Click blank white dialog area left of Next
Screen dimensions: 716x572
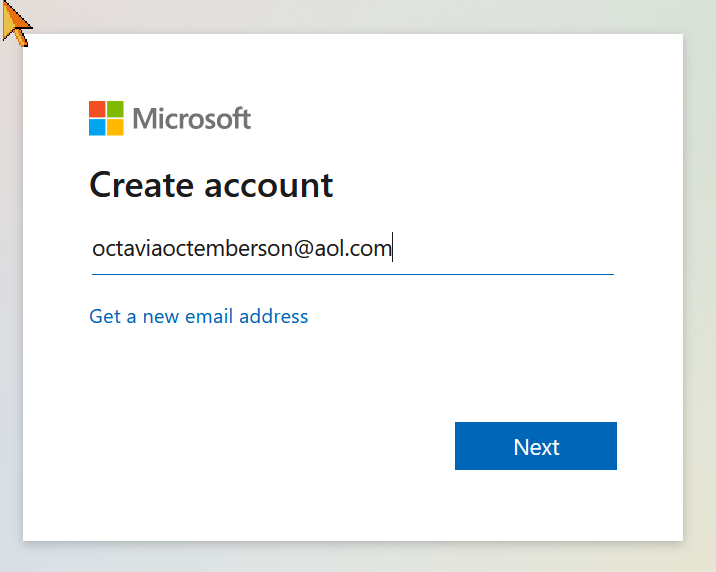click(x=269, y=446)
